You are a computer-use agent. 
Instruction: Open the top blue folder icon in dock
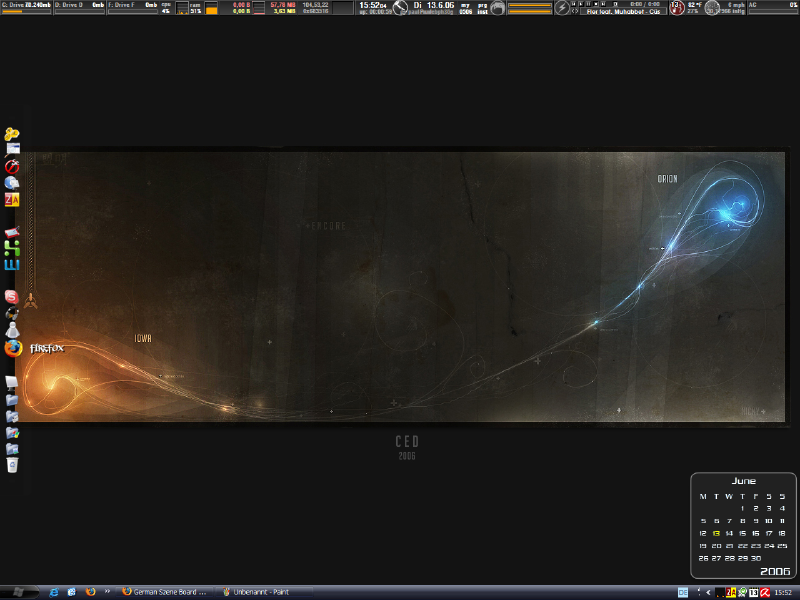pyautogui.click(x=12, y=400)
